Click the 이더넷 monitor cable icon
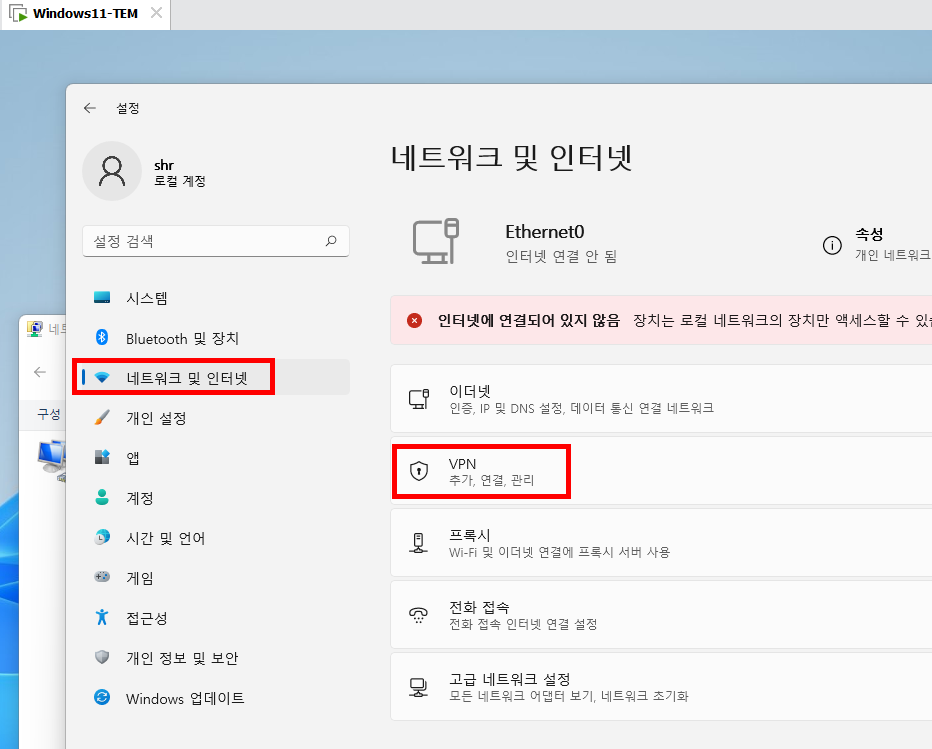 tap(418, 399)
